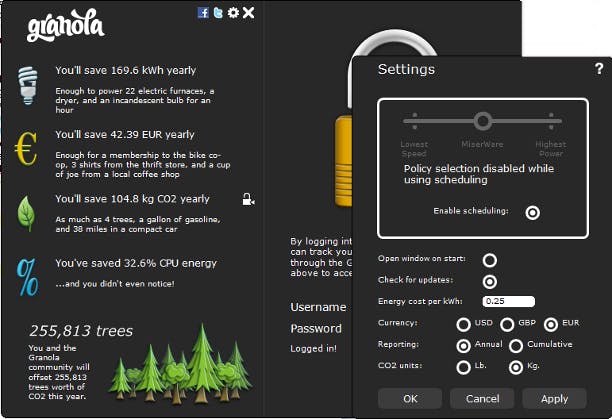Click 'You'll save 42.39 EUR yearly' heading
The image size is (612, 419).
125,135
